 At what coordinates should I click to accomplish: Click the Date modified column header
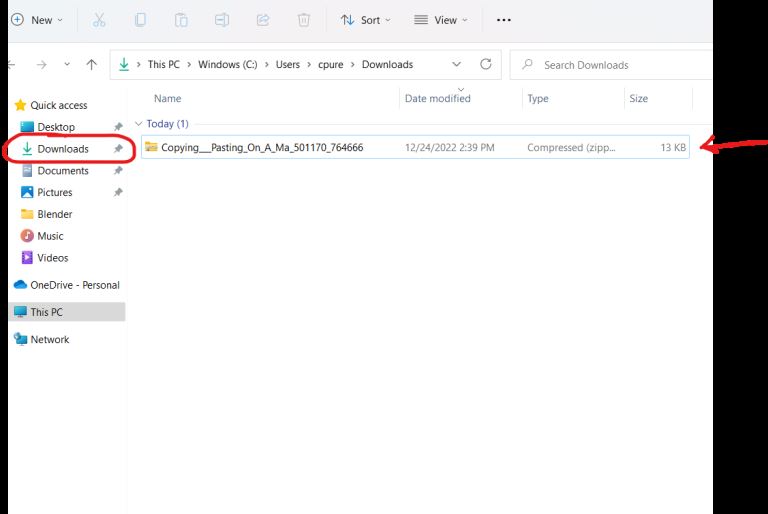pyautogui.click(x=437, y=98)
